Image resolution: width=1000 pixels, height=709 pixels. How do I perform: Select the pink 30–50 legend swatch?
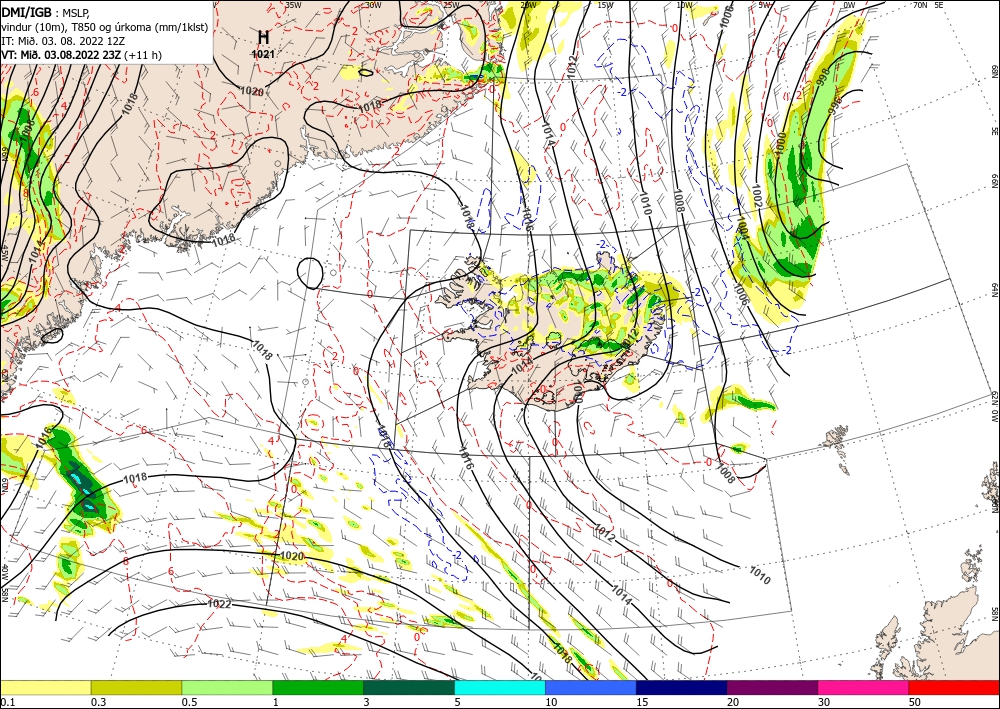click(x=864, y=687)
